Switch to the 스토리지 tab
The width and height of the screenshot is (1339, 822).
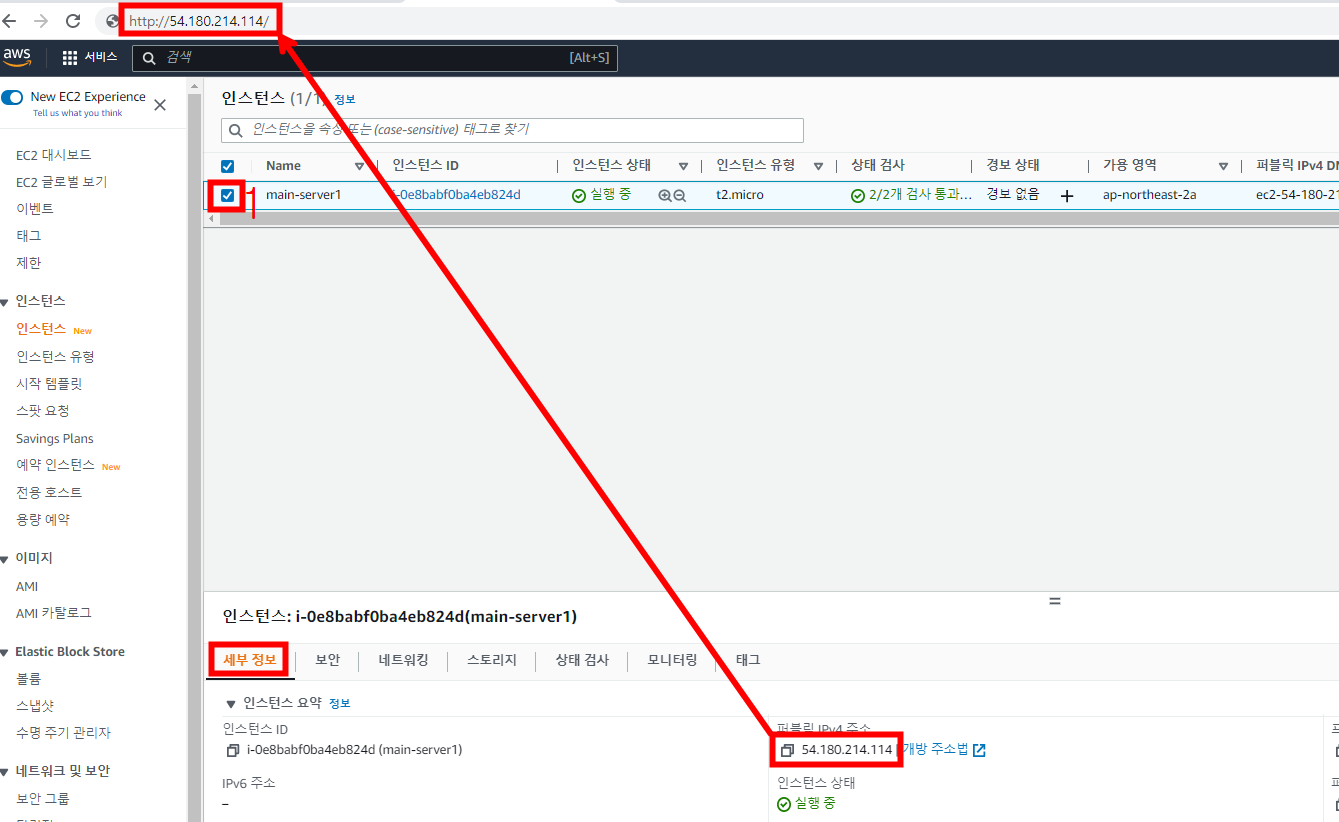coord(492,660)
